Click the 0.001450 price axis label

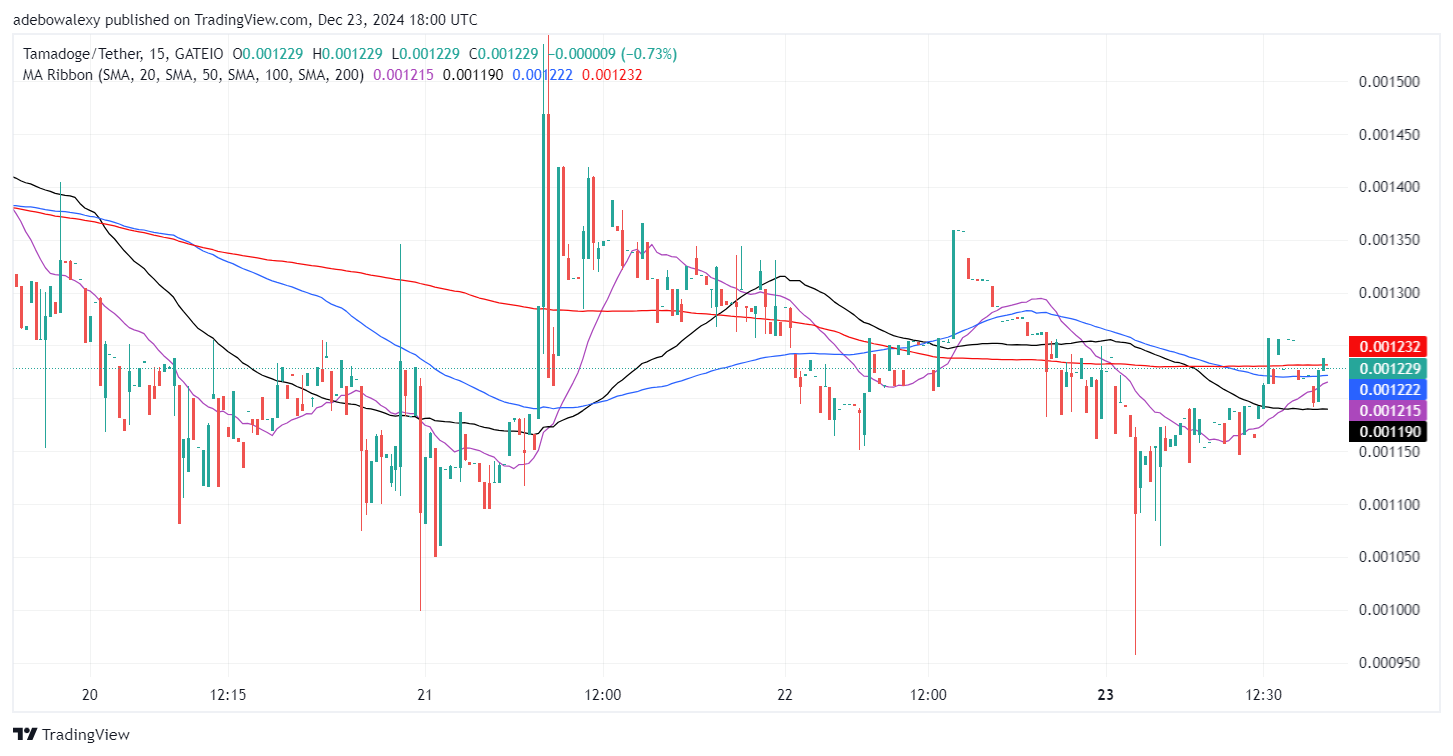coord(1390,135)
